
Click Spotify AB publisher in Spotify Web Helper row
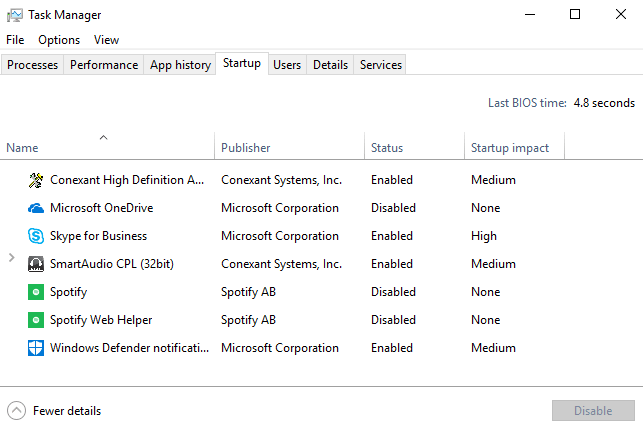click(x=249, y=320)
